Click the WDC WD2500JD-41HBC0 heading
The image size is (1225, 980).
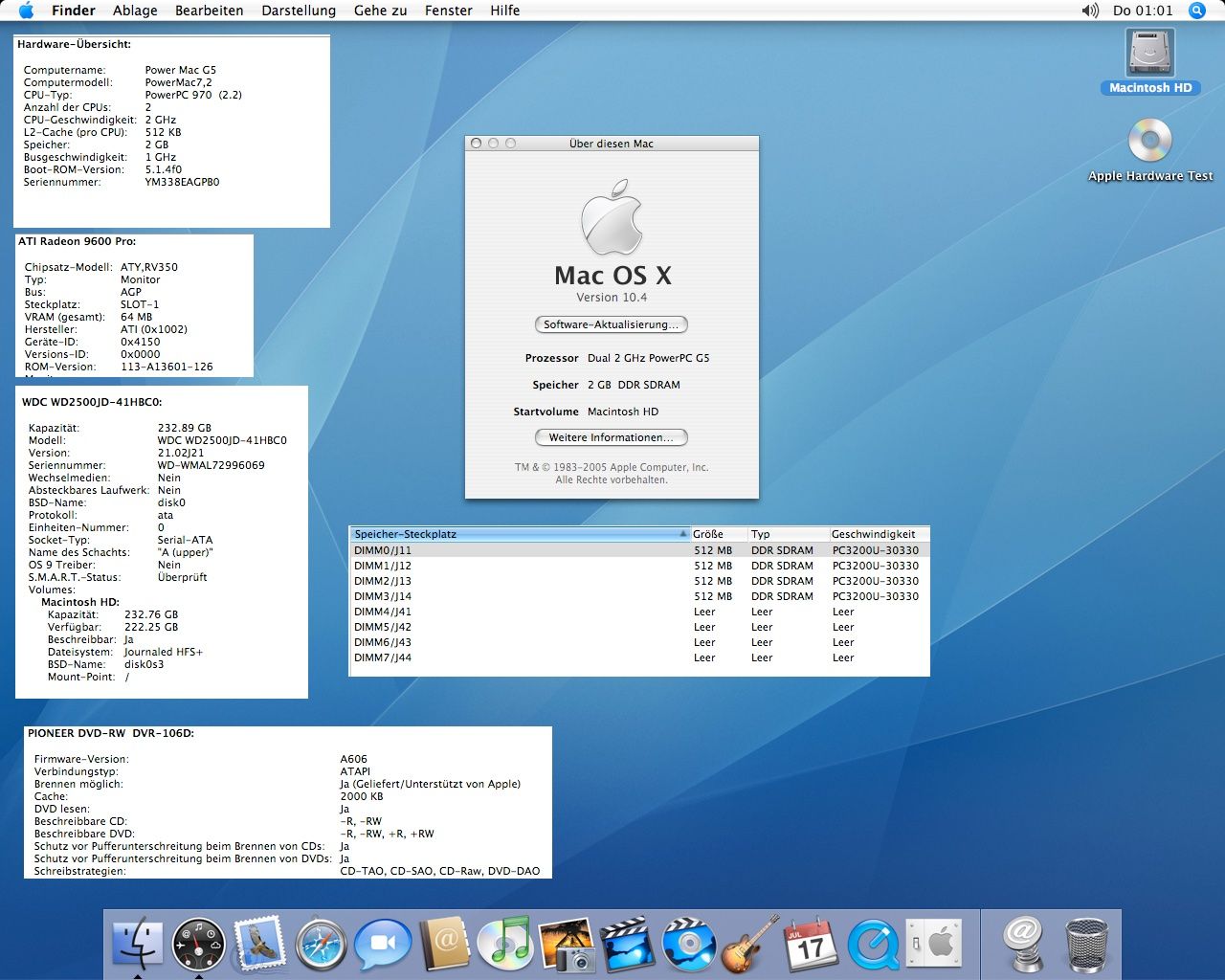pos(92,402)
